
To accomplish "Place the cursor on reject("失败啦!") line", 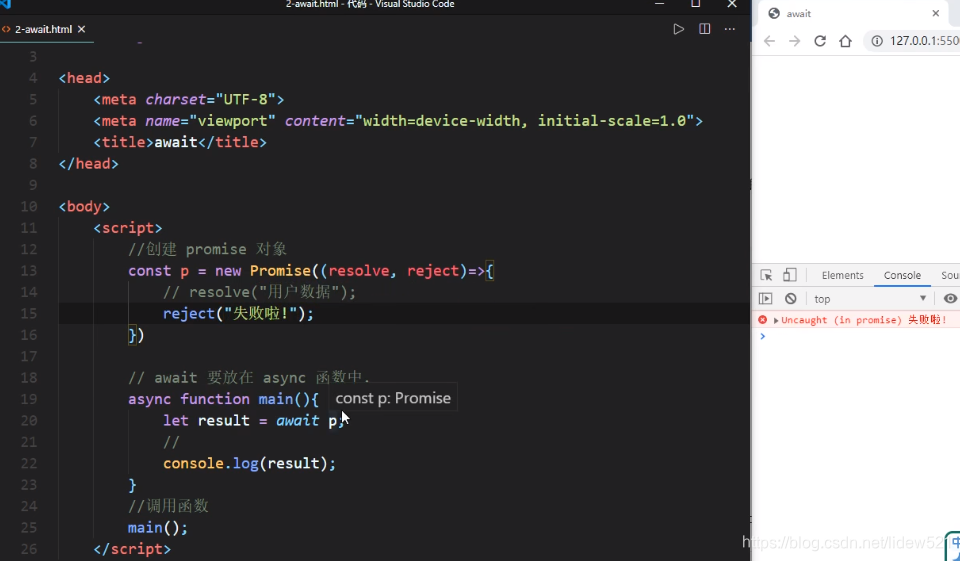I will tap(238, 314).
